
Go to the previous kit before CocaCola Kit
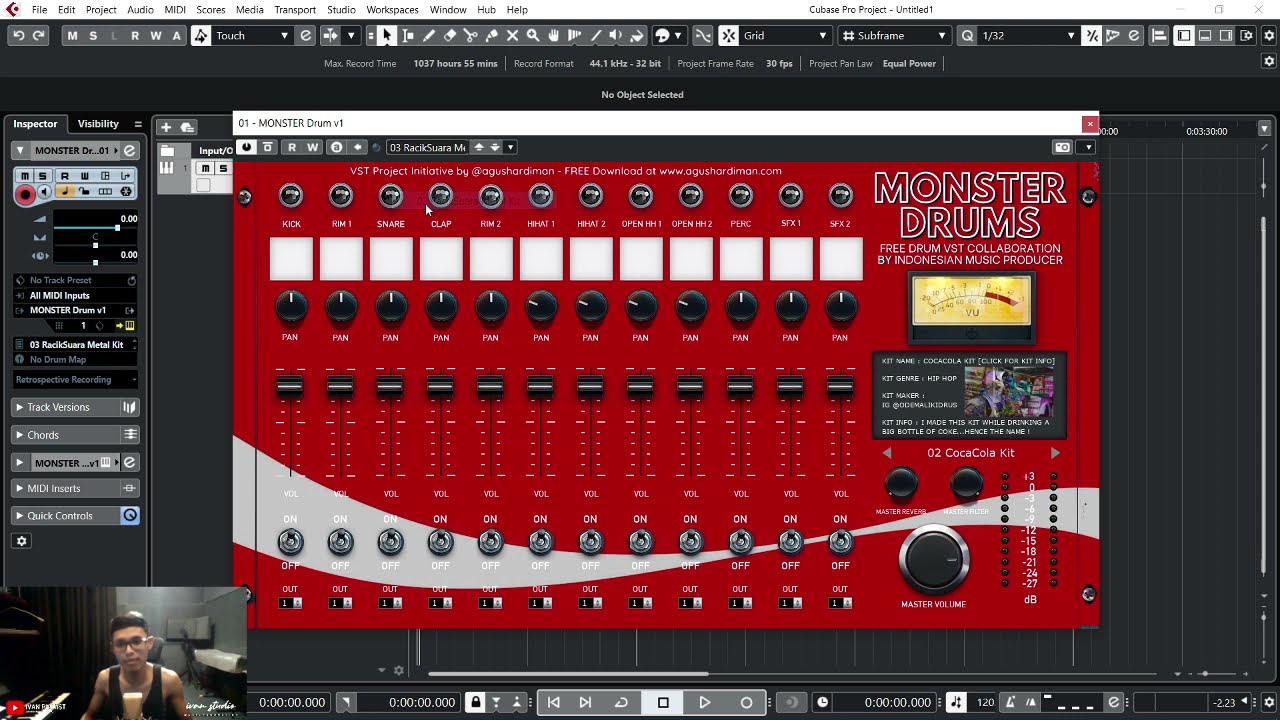887,453
